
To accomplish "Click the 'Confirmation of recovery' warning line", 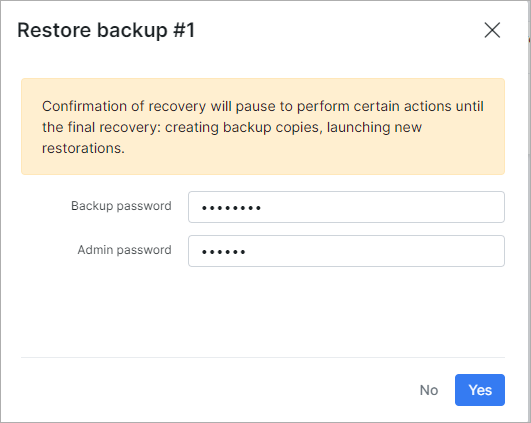I will point(263,106).
